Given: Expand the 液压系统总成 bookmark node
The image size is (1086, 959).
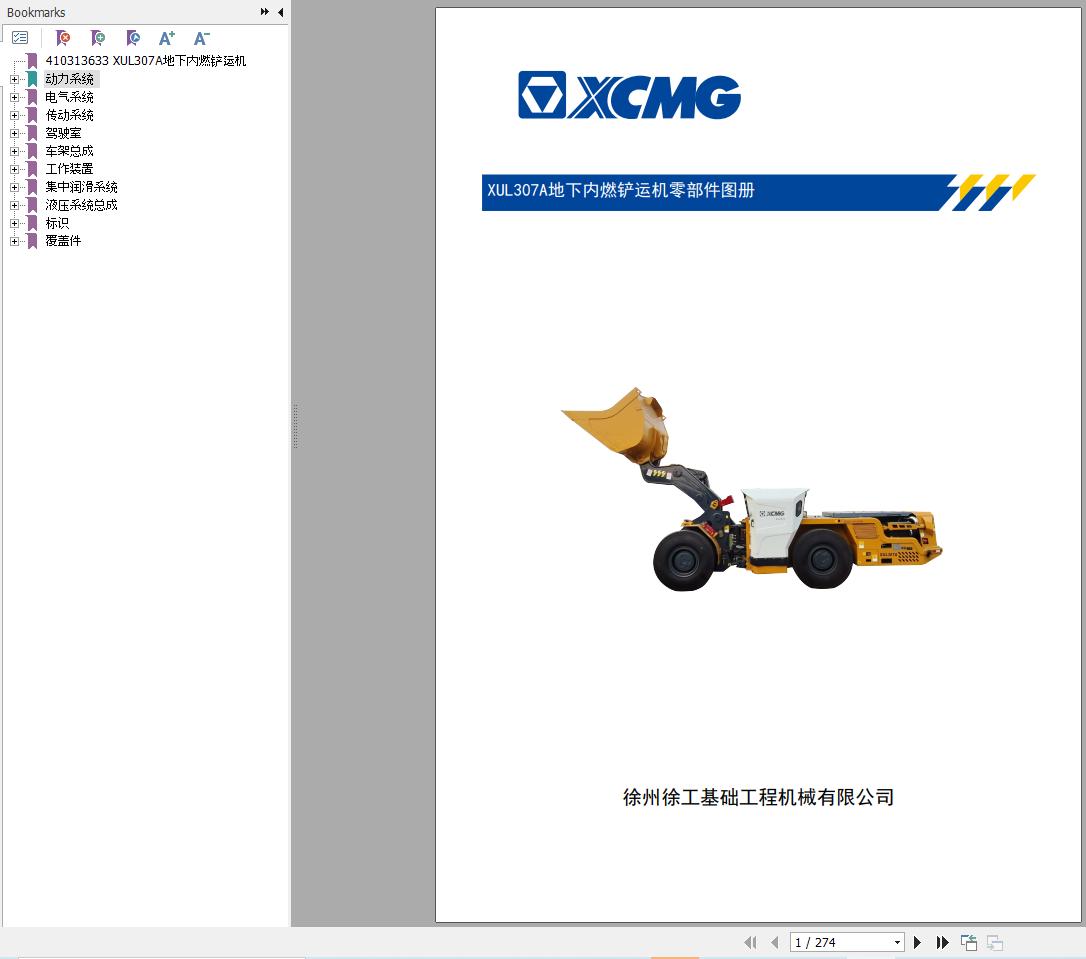Looking at the screenshot, I should pos(14,205).
